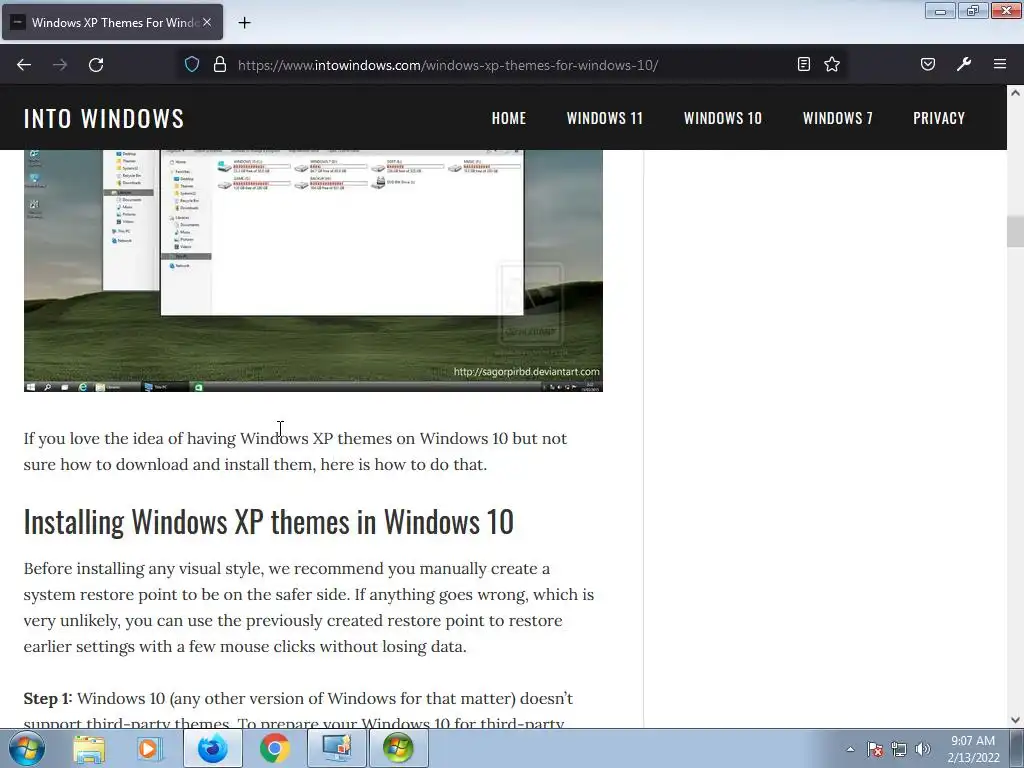
Task: Click the vertical scrollbar thumb
Action: pyautogui.click(x=1015, y=231)
